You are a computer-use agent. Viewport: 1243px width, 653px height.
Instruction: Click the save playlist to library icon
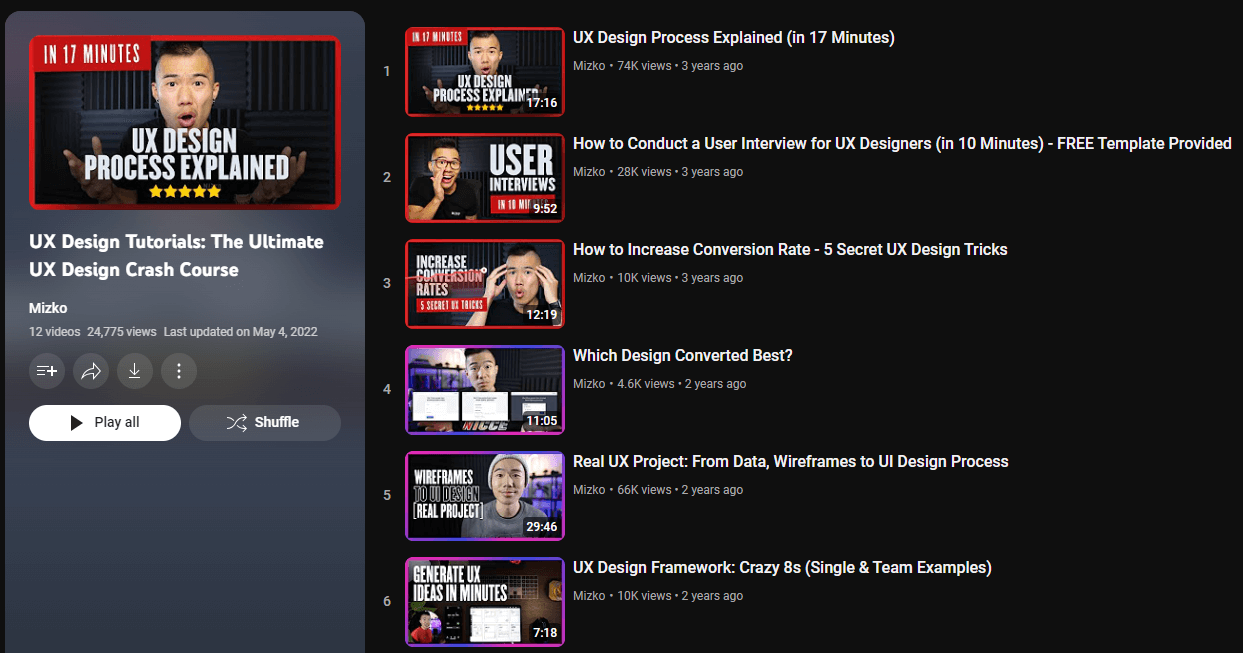pyautogui.click(x=47, y=371)
